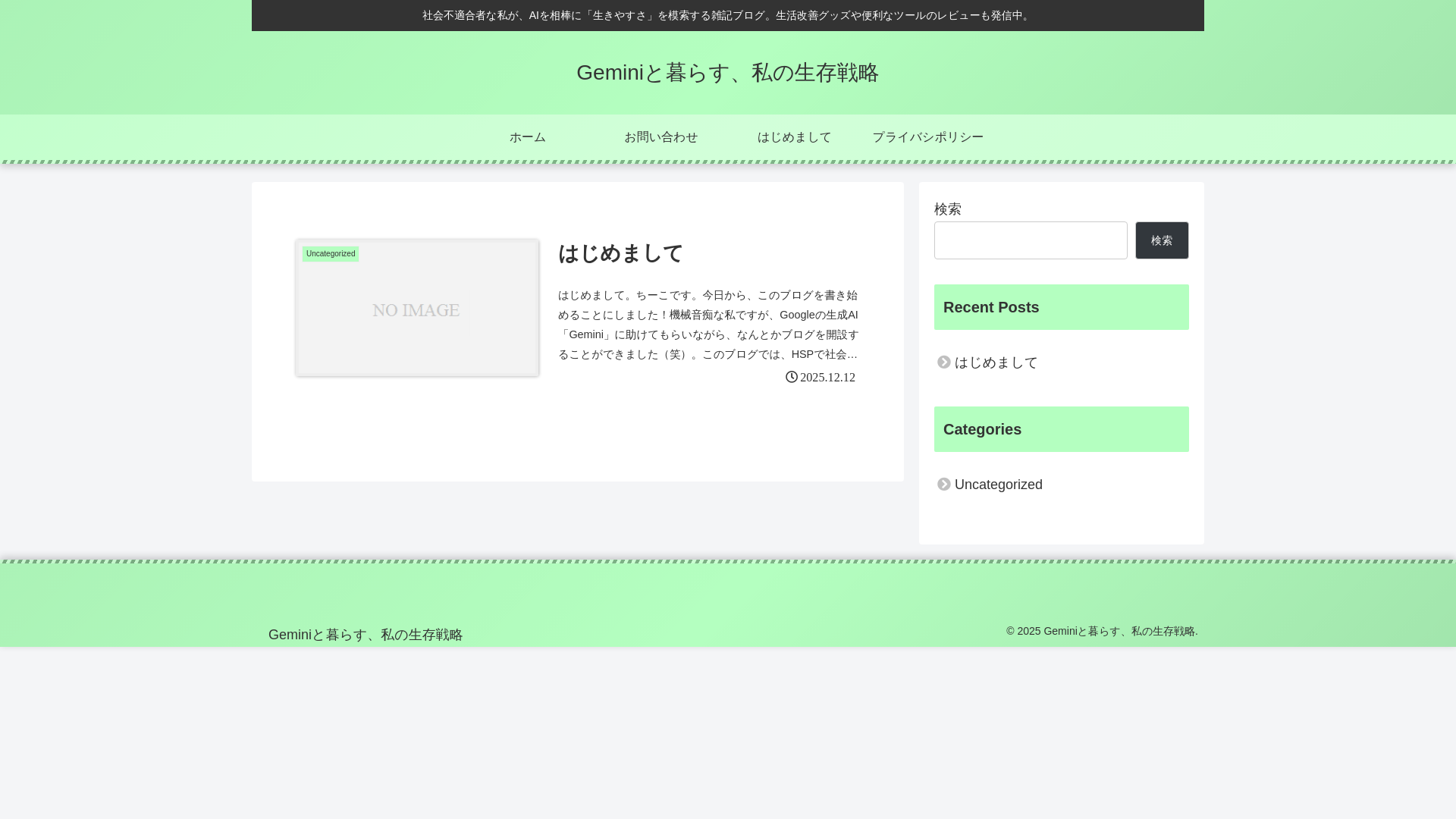Open はじめまして under Recent Posts
This screenshot has height=819, width=1456.
(x=996, y=362)
